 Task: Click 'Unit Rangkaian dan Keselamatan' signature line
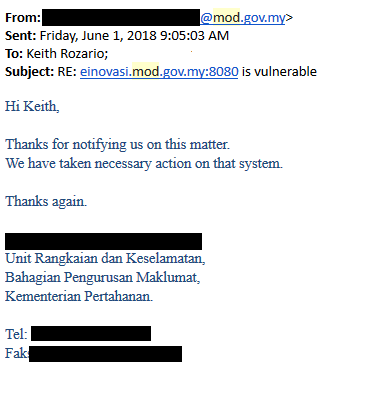105,258
